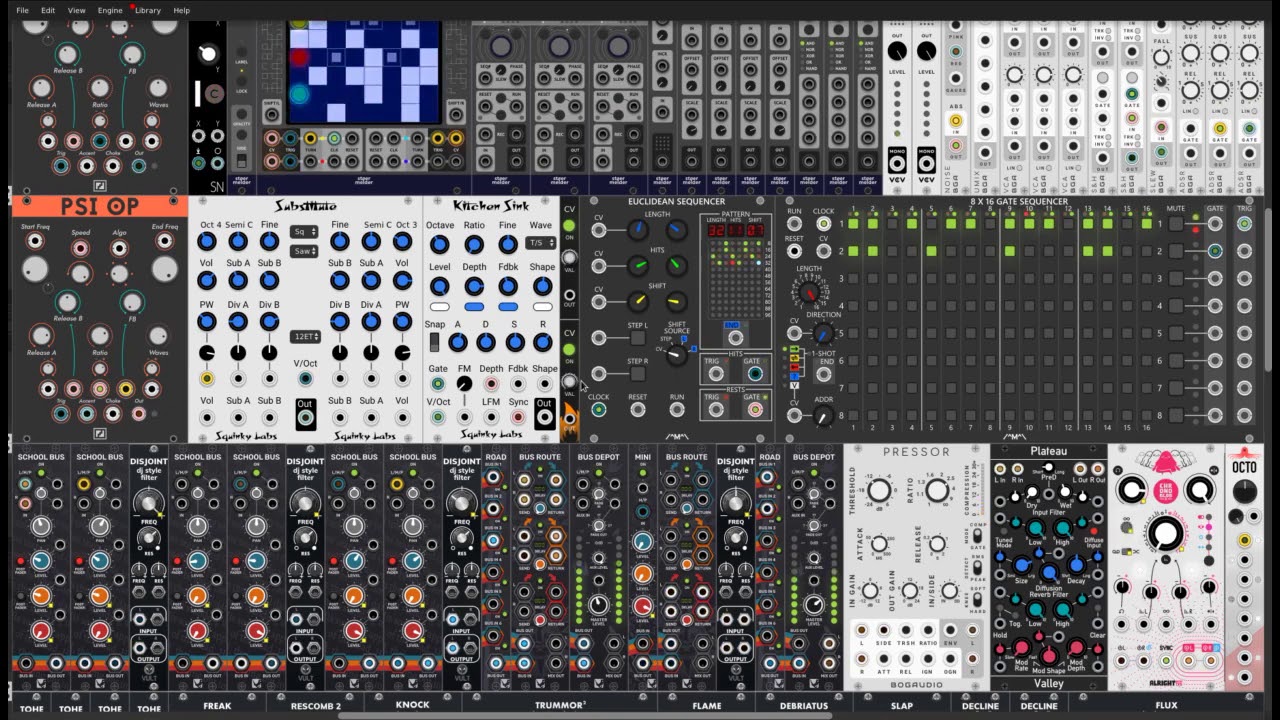
Task: Click Kitchen Sink Octave knob
Action: coord(439,243)
